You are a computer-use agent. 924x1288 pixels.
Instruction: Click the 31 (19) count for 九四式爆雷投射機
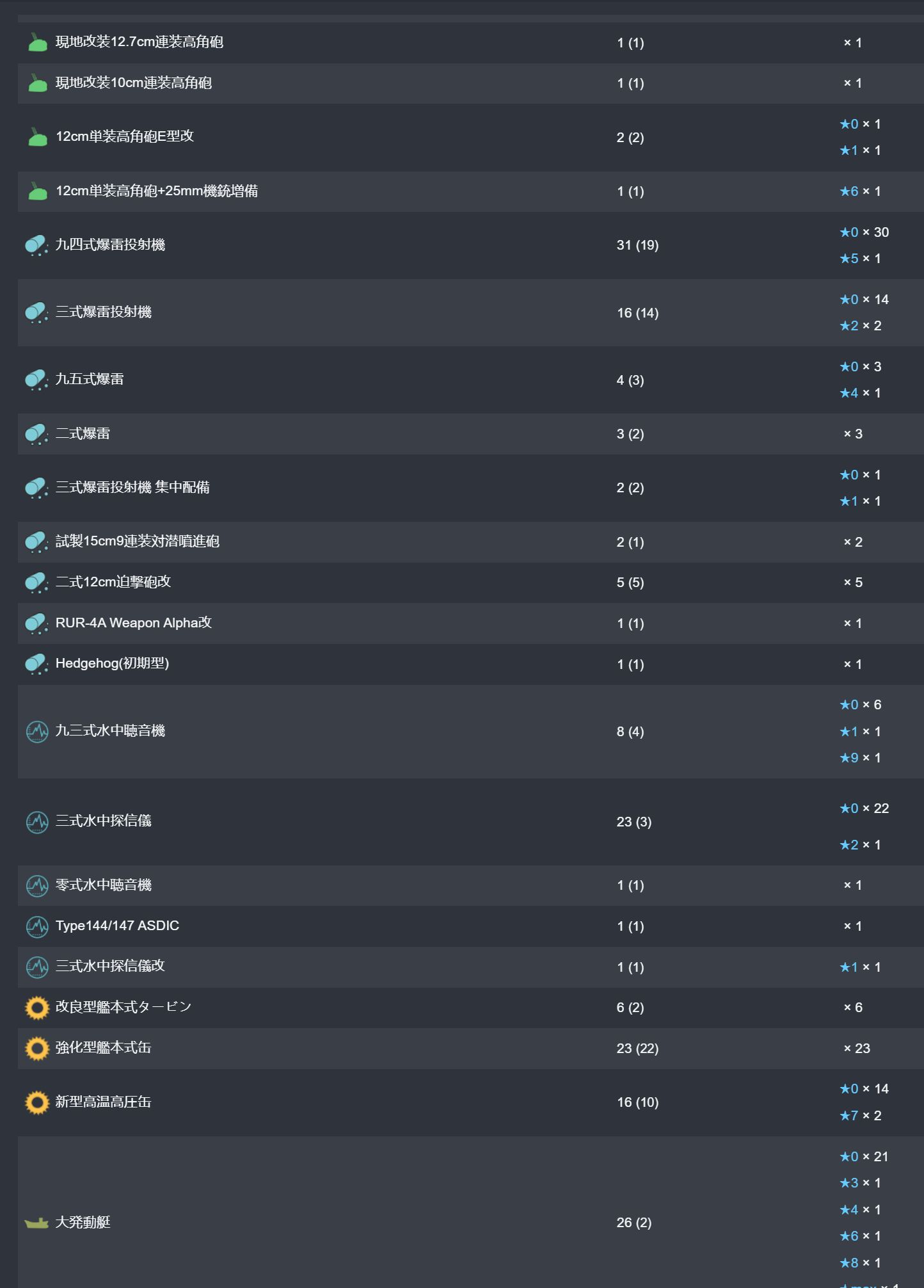coord(637,245)
